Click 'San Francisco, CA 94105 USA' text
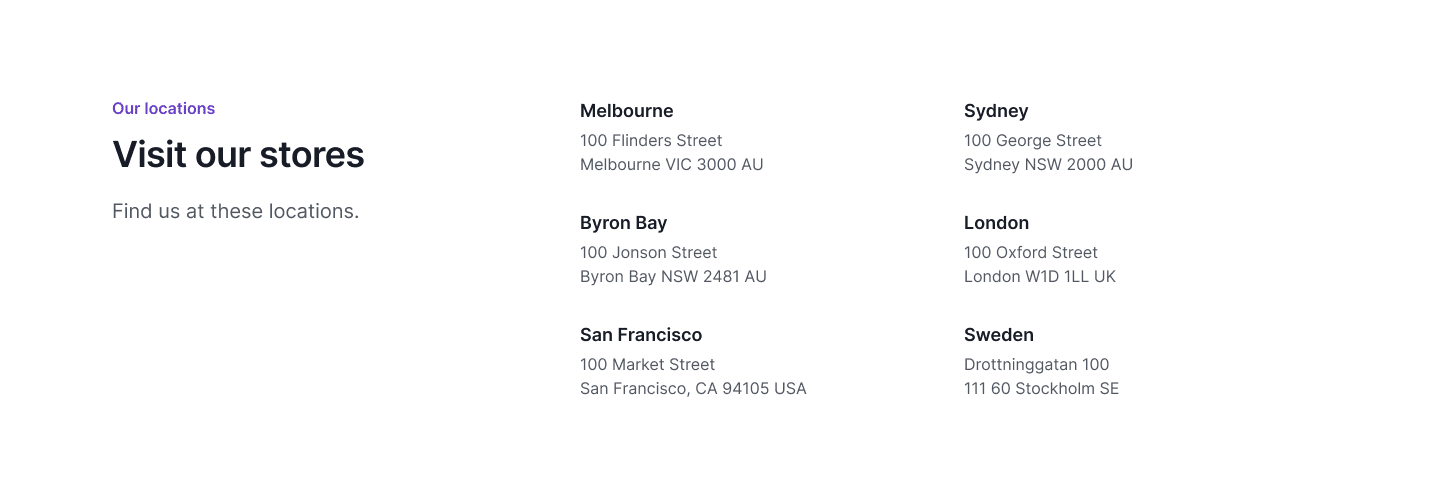1440x502 pixels. tap(693, 388)
